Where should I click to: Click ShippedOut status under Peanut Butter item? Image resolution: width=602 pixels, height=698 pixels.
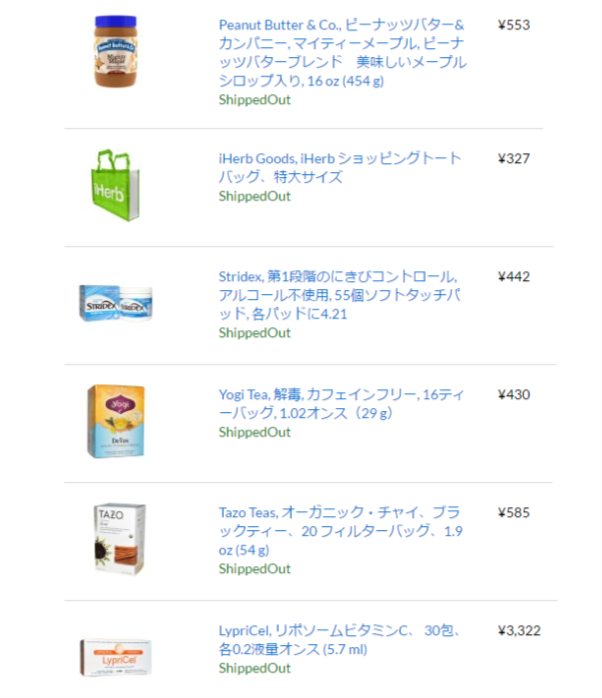[255, 100]
